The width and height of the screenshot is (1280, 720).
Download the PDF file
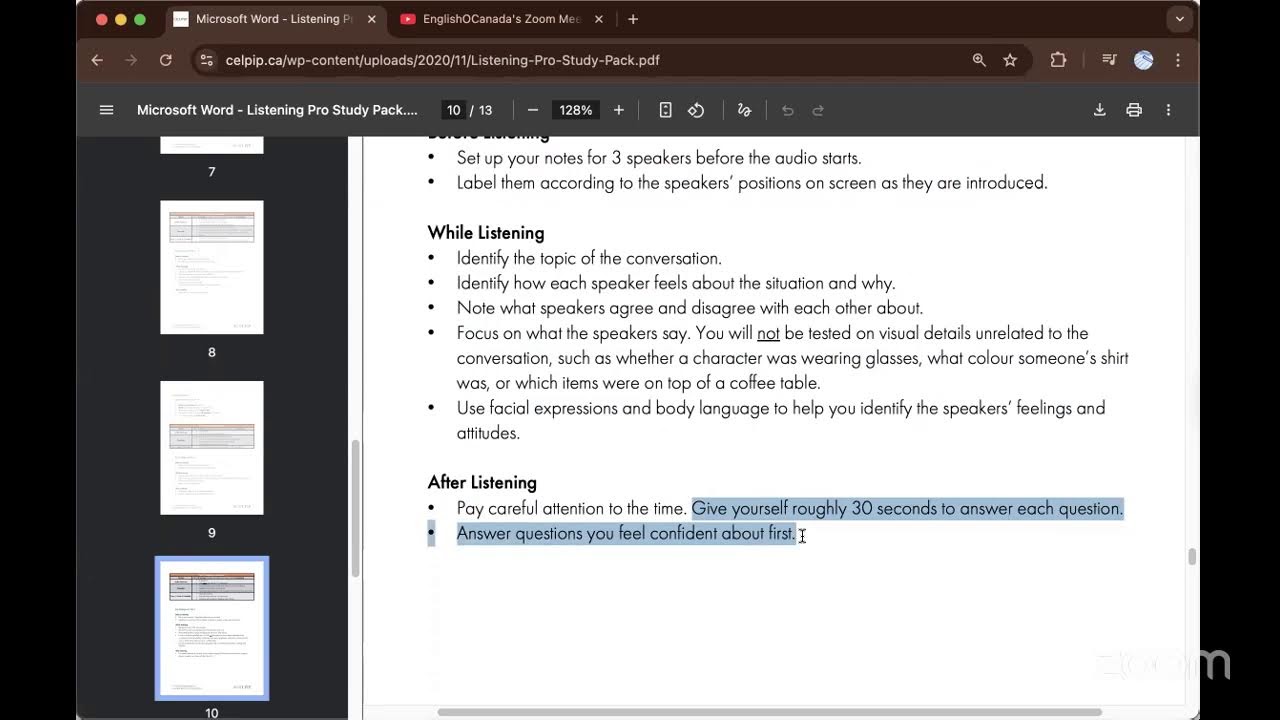coord(1099,110)
